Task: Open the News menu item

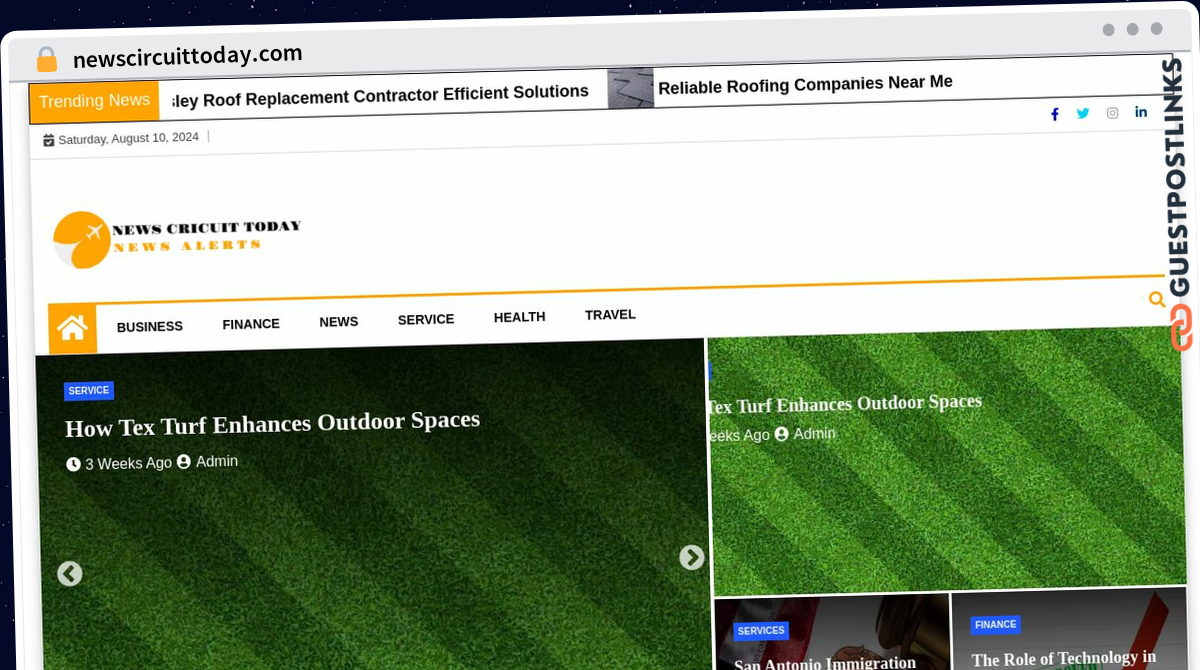Action: tap(339, 322)
